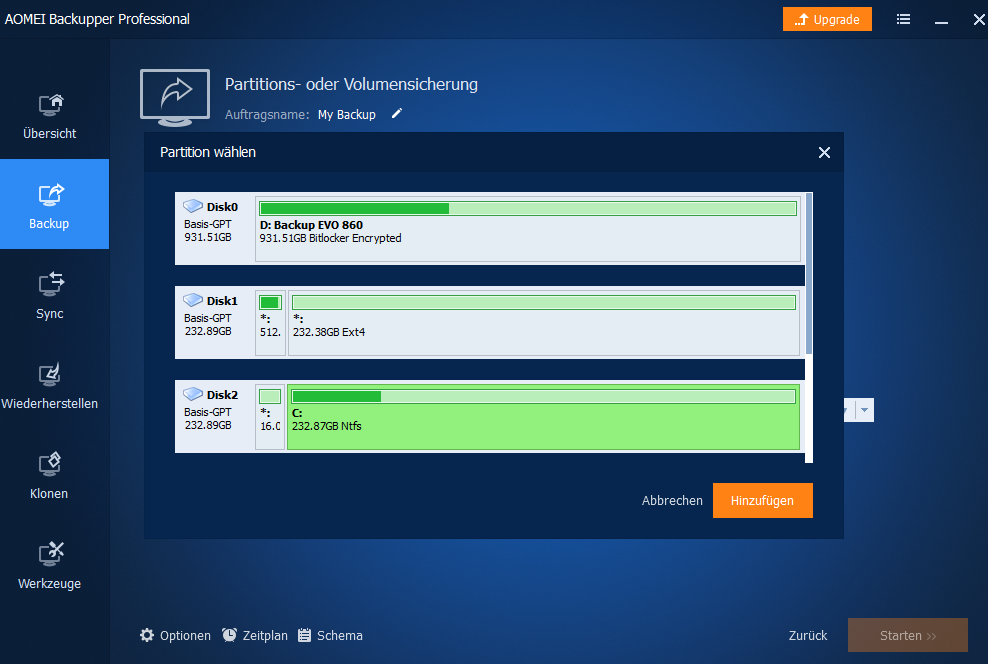Click the C: partition usage bar
The image size is (988, 664).
(544, 396)
